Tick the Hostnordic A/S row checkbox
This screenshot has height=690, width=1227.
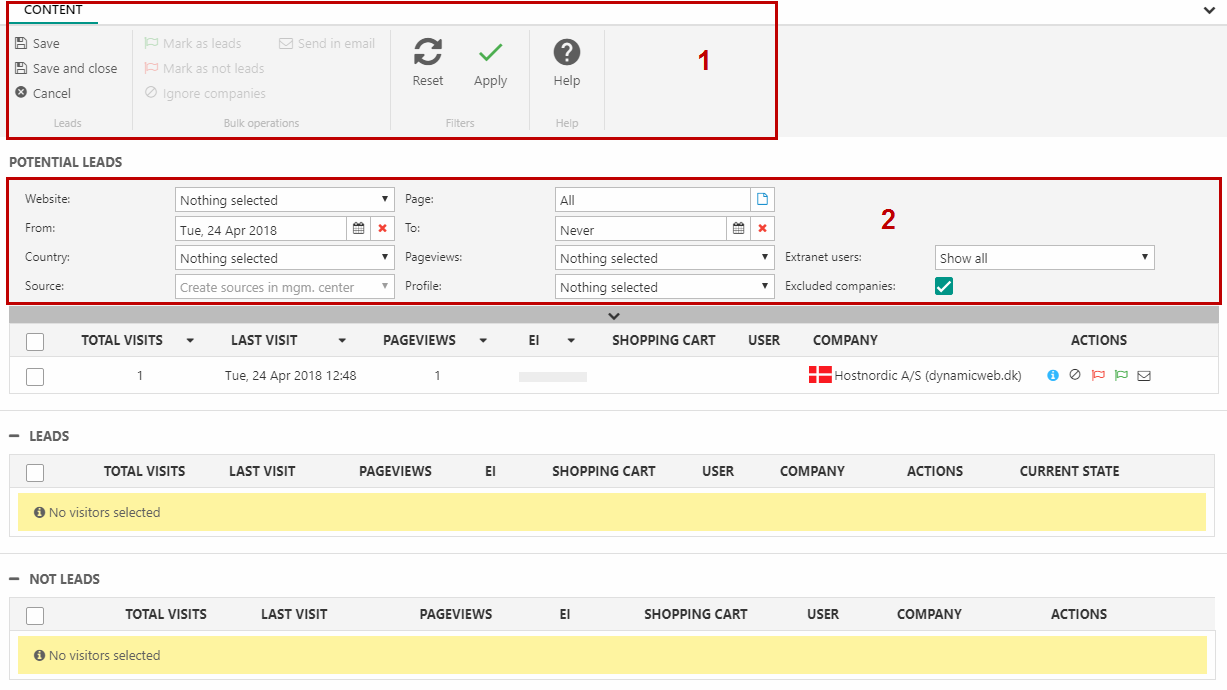pos(35,377)
